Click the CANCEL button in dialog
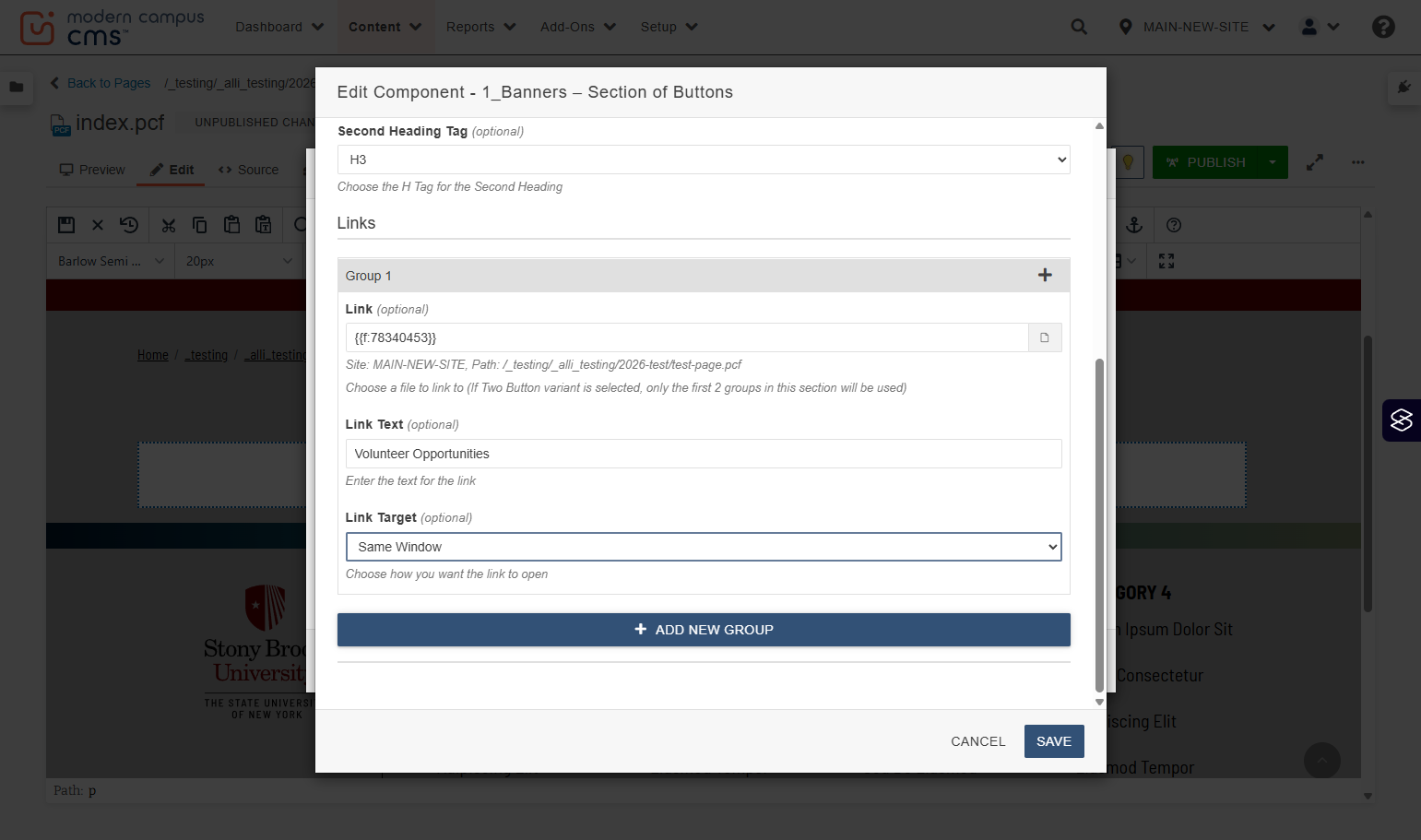 [978, 741]
